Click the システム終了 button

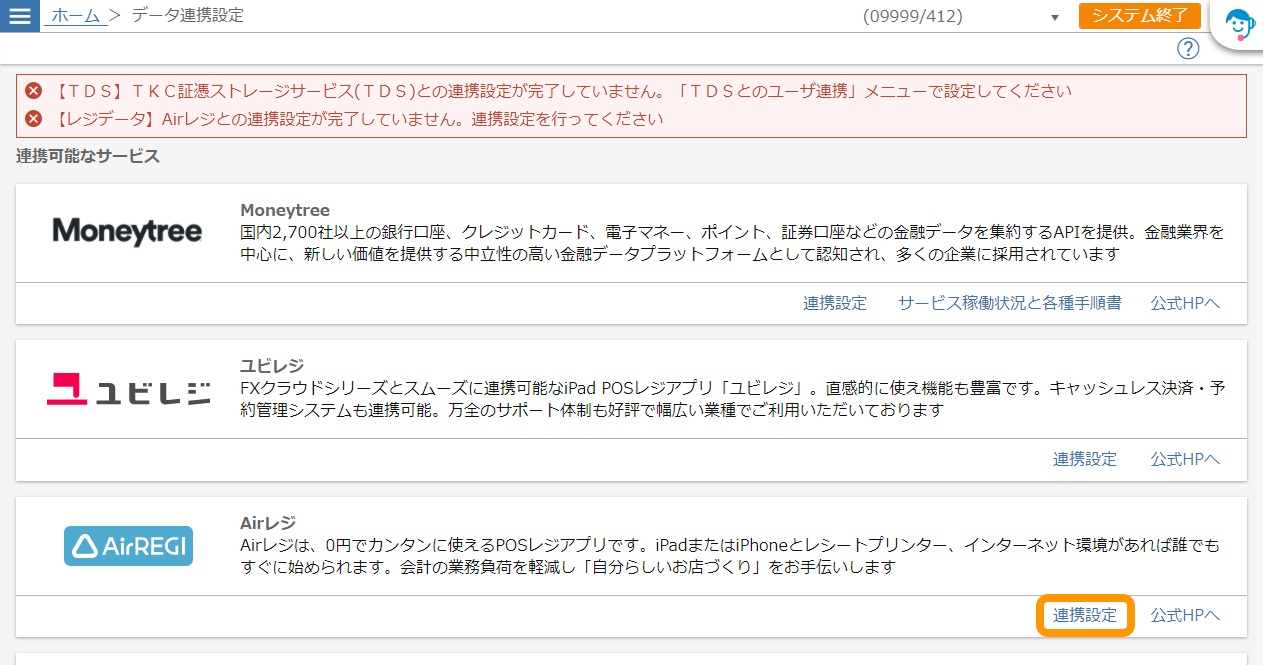coord(1140,16)
